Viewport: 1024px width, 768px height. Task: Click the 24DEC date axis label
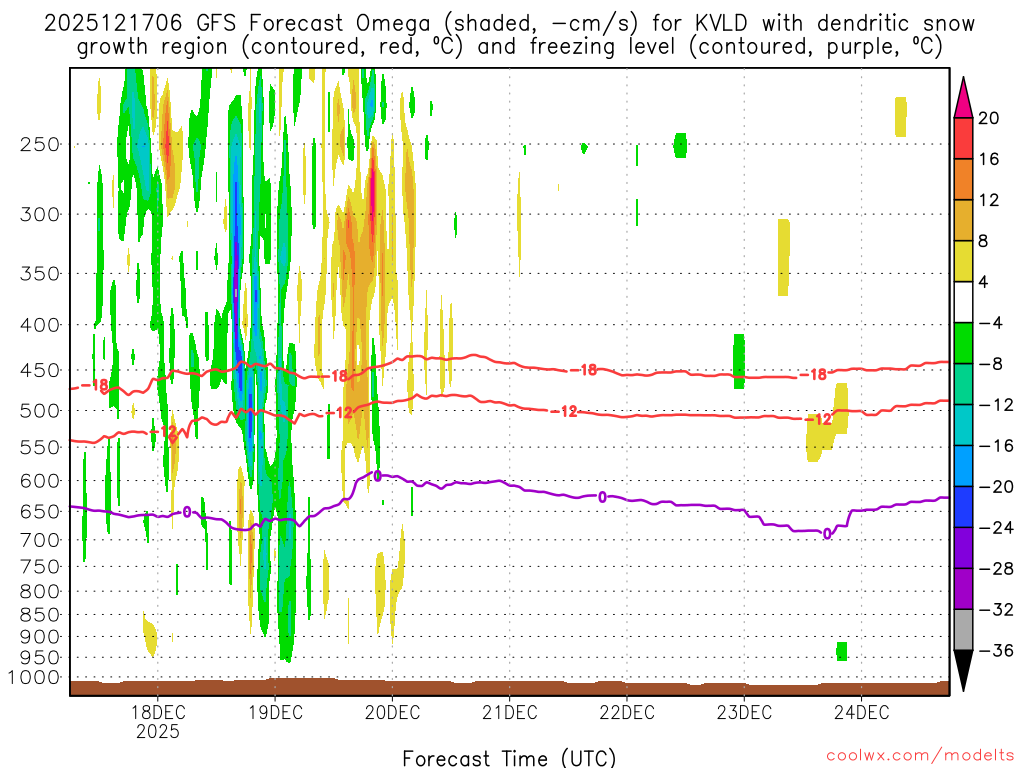coord(861,712)
